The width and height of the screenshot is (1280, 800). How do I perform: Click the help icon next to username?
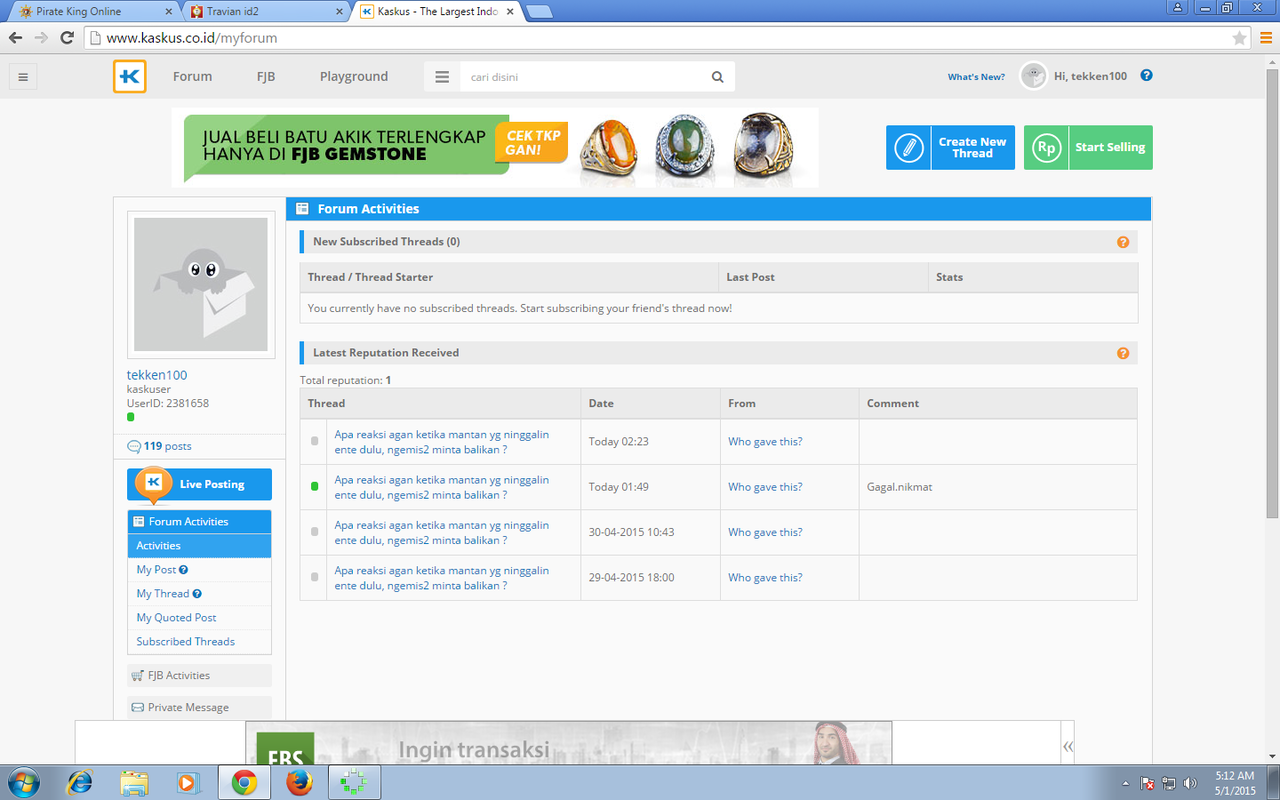click(x=1146, y=75)
